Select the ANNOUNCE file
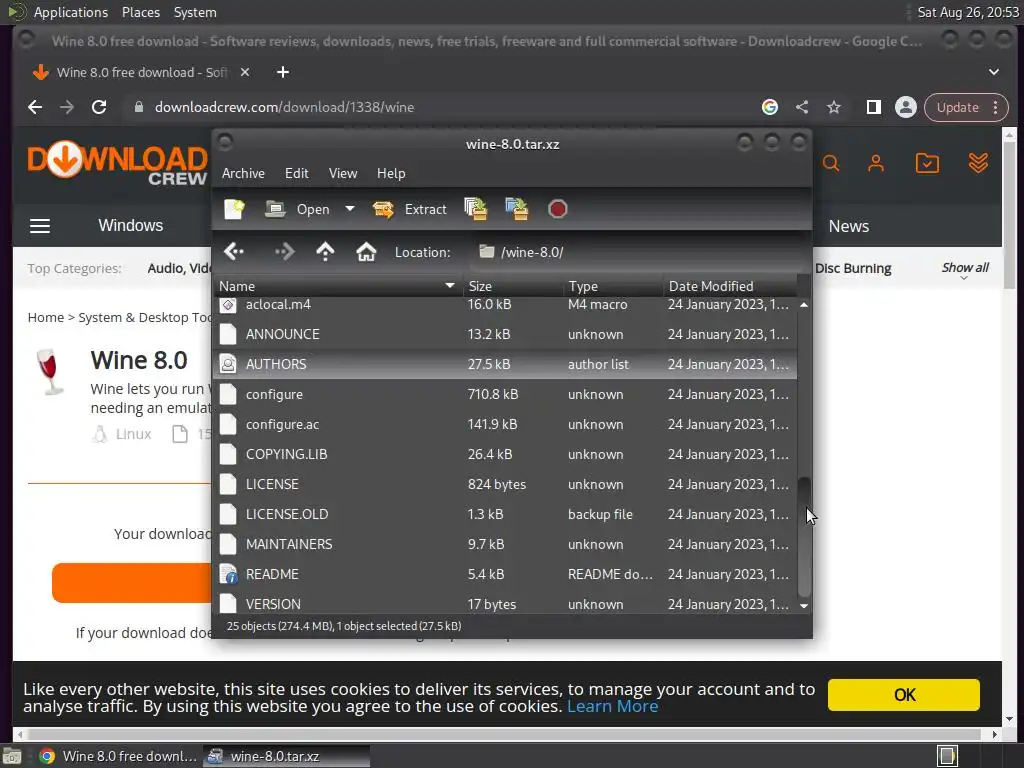This screenshot has width=1024, height=768. [x=505, y=334]
